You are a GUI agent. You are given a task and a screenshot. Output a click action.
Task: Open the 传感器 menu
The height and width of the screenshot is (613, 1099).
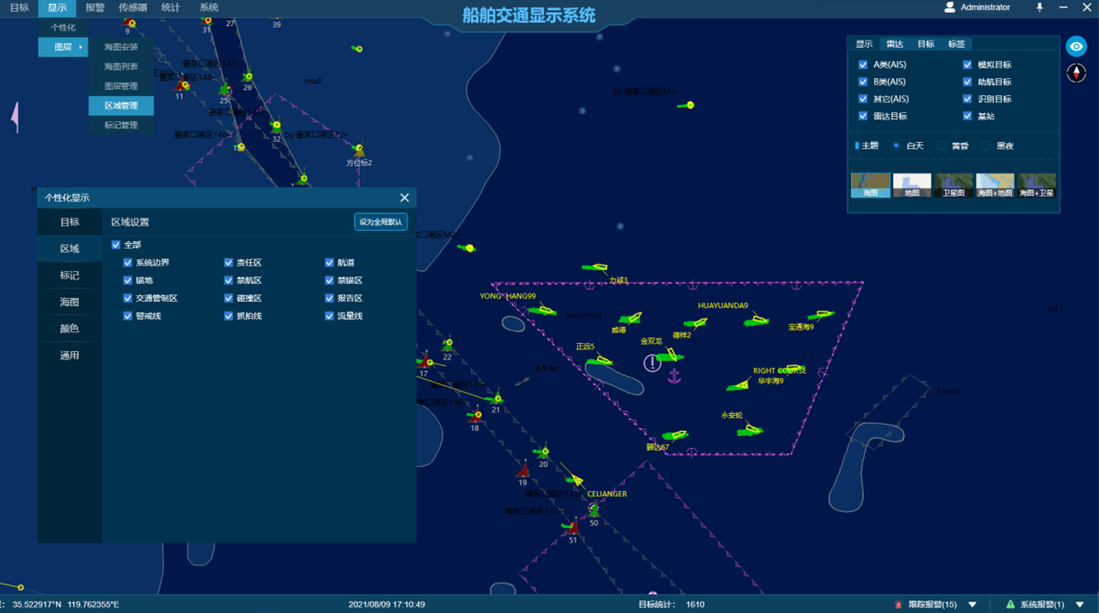[132, 8]
